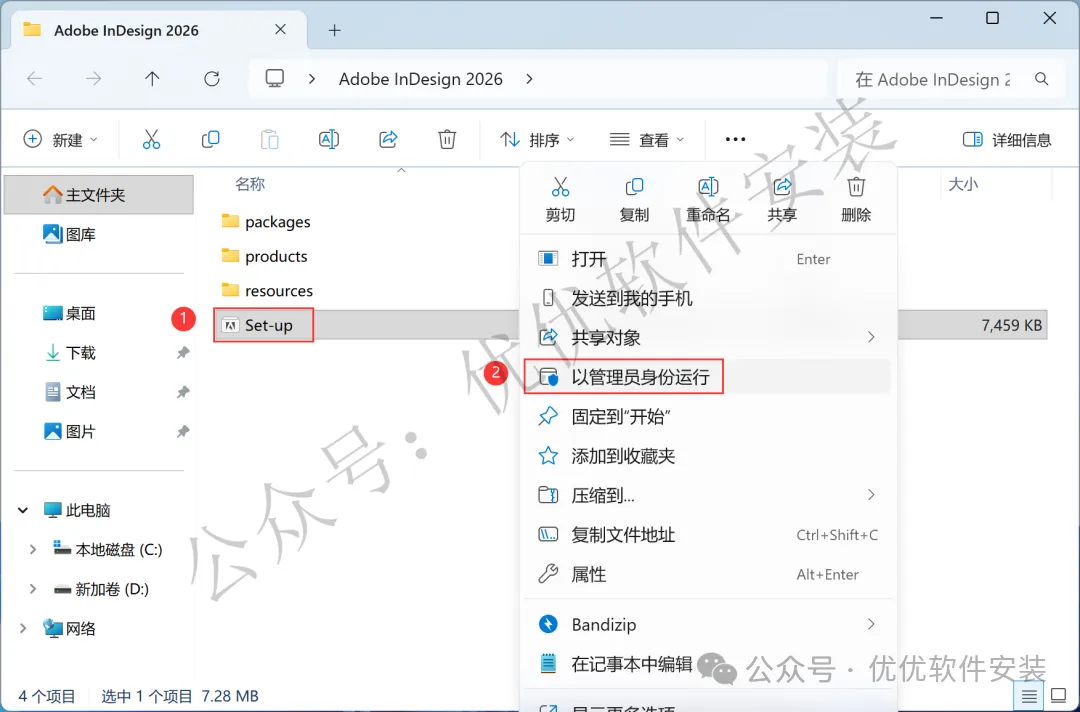
Task: Click 重命名 icon in the context menu
Action: click(708, 187)
